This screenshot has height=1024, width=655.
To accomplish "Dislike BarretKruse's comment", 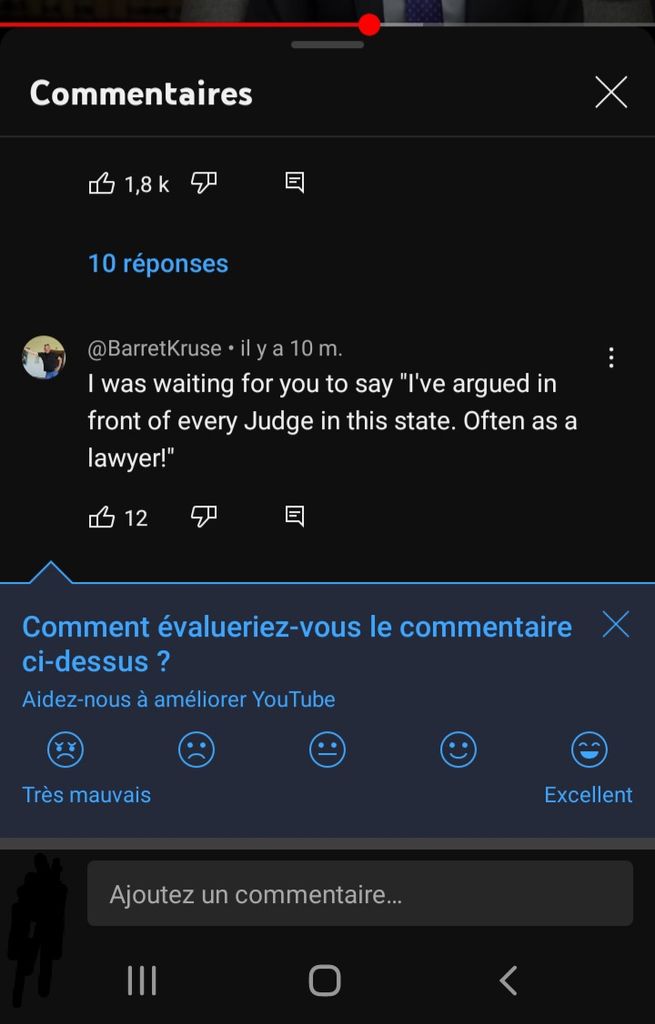I will [204, 517].
